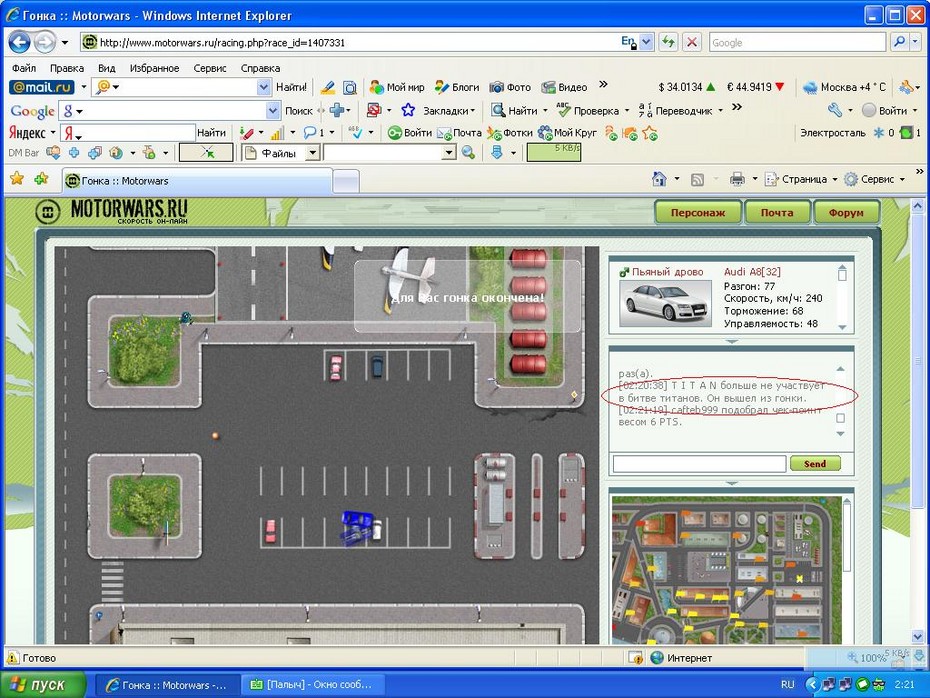Switch to [Палыч] - Окно сооб... taskbar window
The height and width of the screenshot is (698, 930).
click(313, 684)
